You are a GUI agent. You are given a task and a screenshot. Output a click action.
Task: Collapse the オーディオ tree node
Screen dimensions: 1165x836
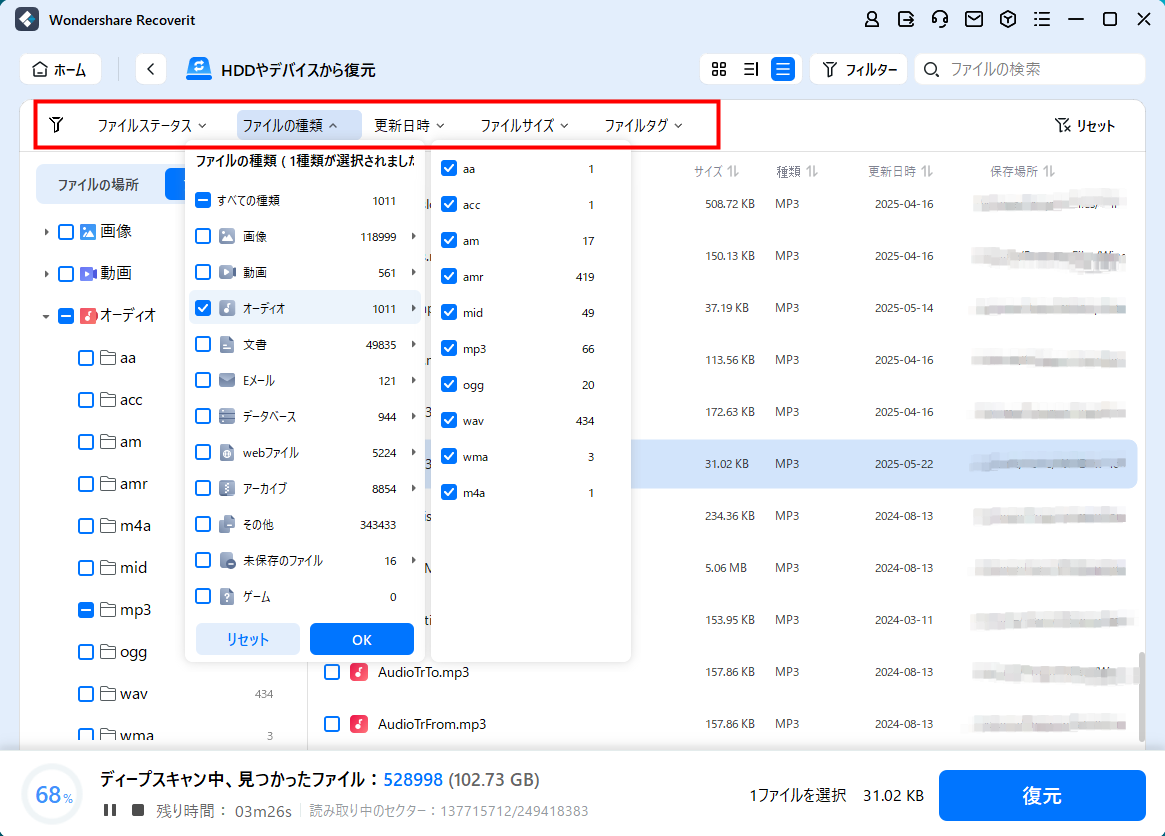(46, 316)
